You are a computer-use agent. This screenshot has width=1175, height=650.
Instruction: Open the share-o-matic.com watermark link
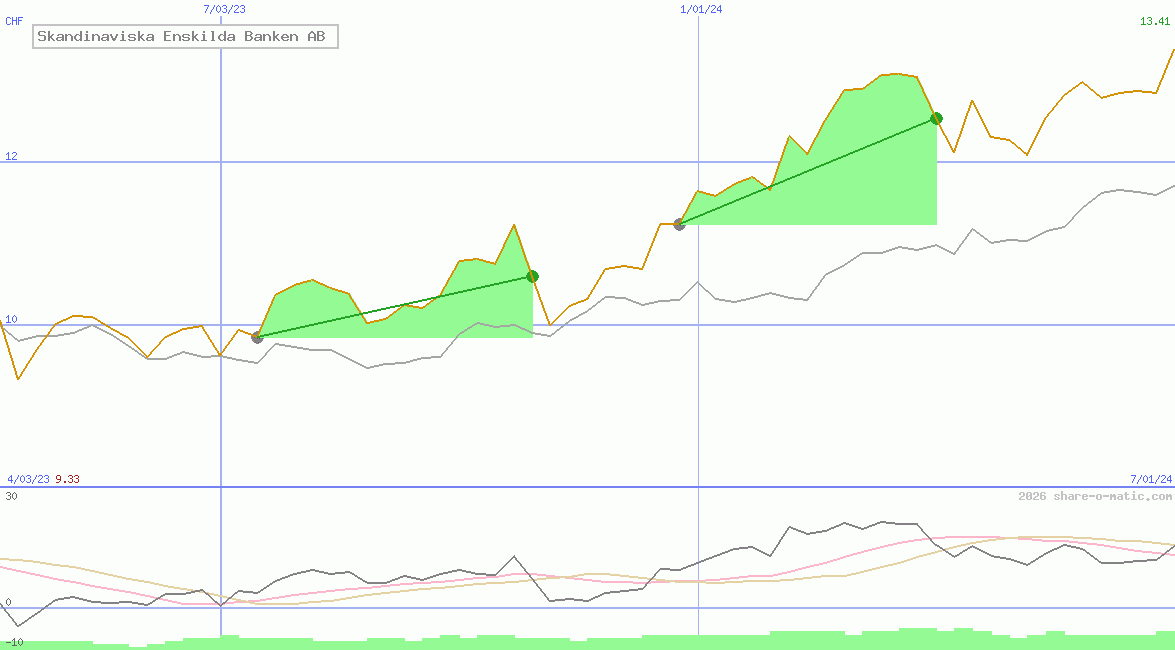pos(1095,496)
